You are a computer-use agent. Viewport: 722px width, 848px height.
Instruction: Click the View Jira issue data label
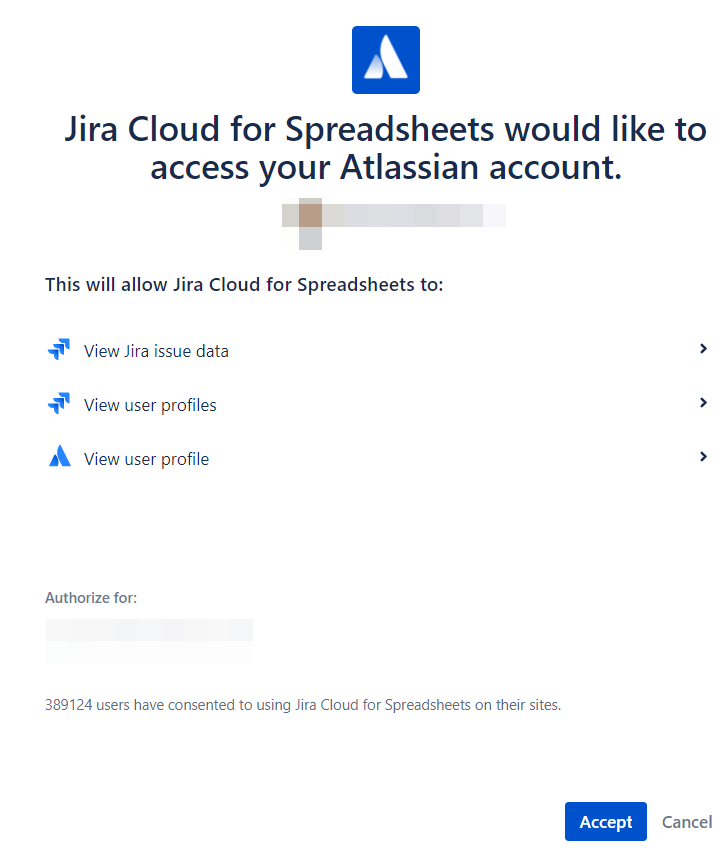click(156, 351)
